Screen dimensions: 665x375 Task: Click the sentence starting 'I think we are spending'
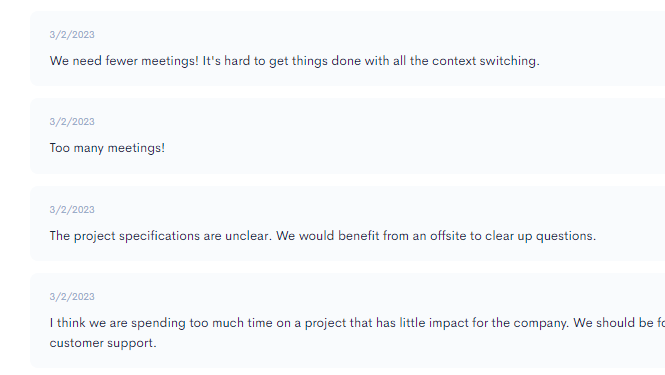click(309, 323)
